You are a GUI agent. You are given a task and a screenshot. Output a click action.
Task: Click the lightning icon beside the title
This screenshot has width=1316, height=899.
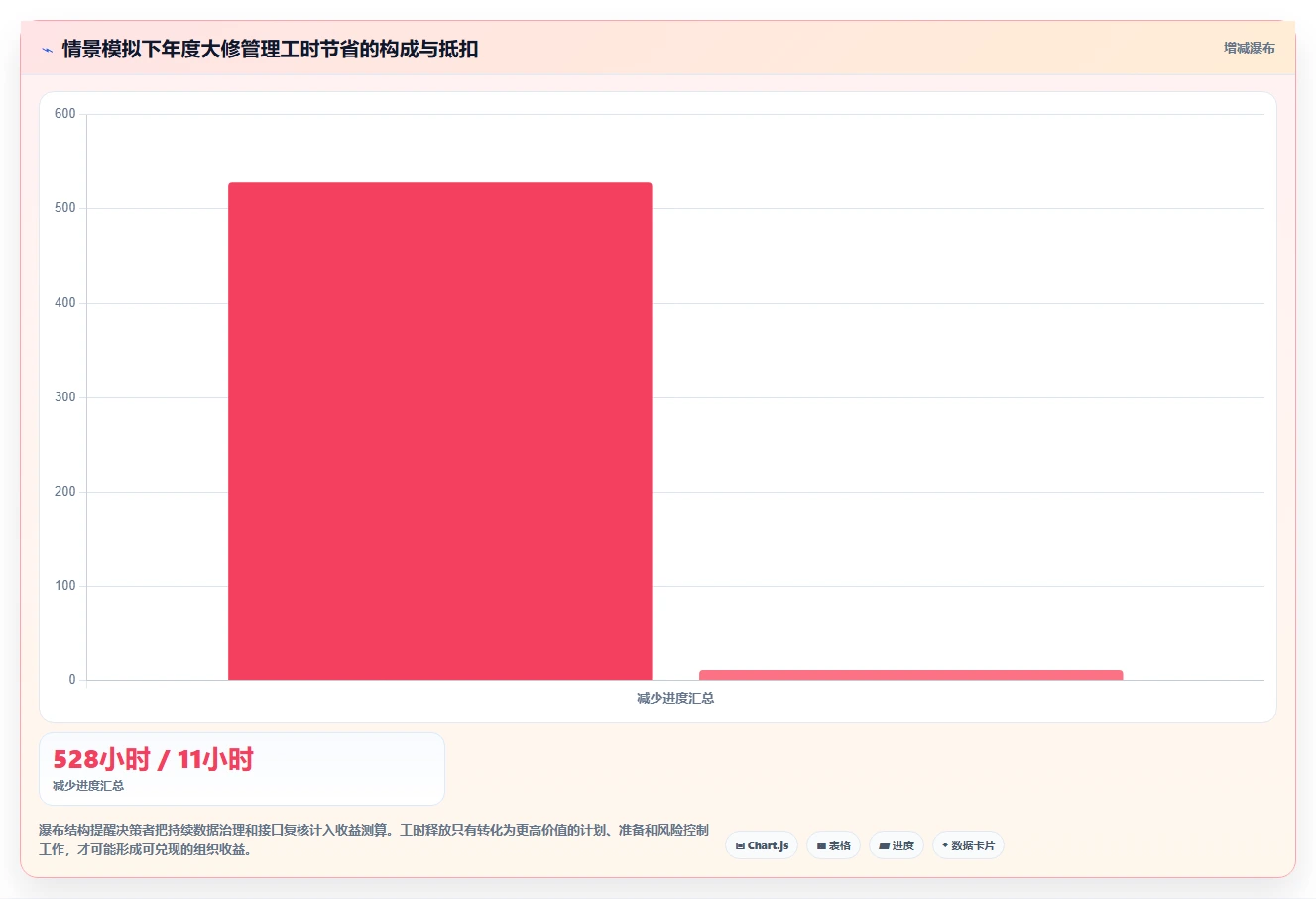(47, 50)
